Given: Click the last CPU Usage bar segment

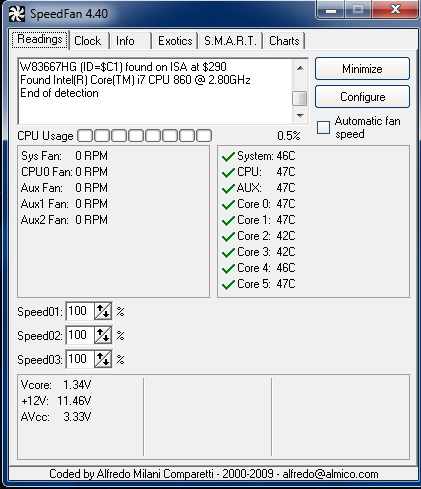Looking at the screenshot, I should click(204, 136).
